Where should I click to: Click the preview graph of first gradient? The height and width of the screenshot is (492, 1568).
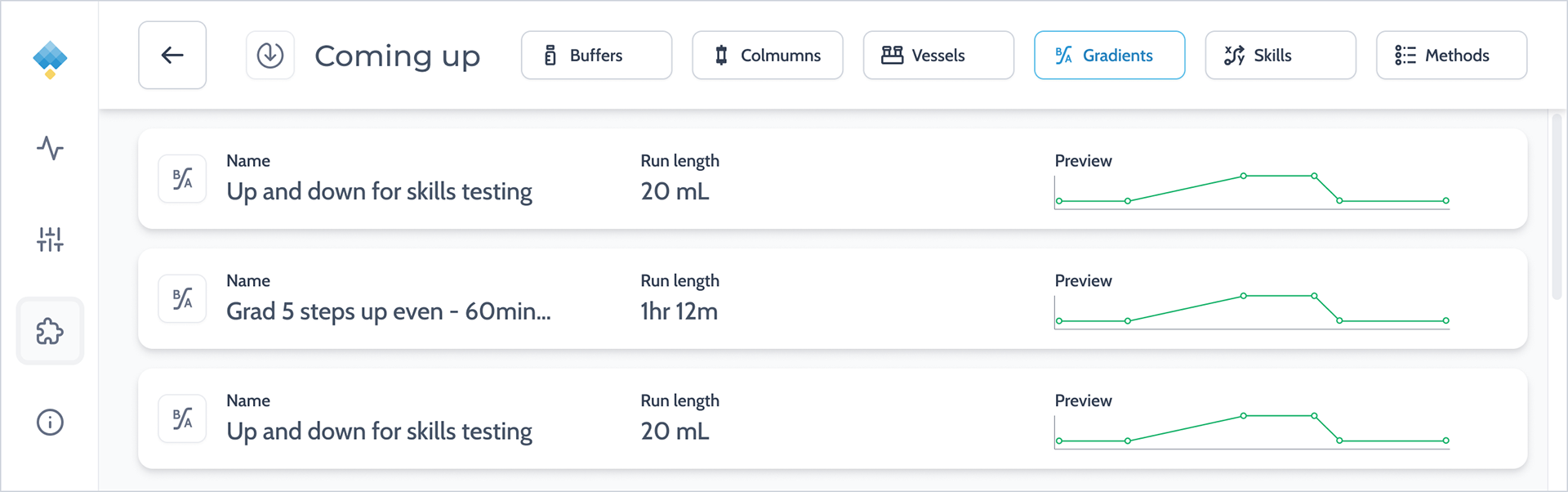click(1252, 191)
